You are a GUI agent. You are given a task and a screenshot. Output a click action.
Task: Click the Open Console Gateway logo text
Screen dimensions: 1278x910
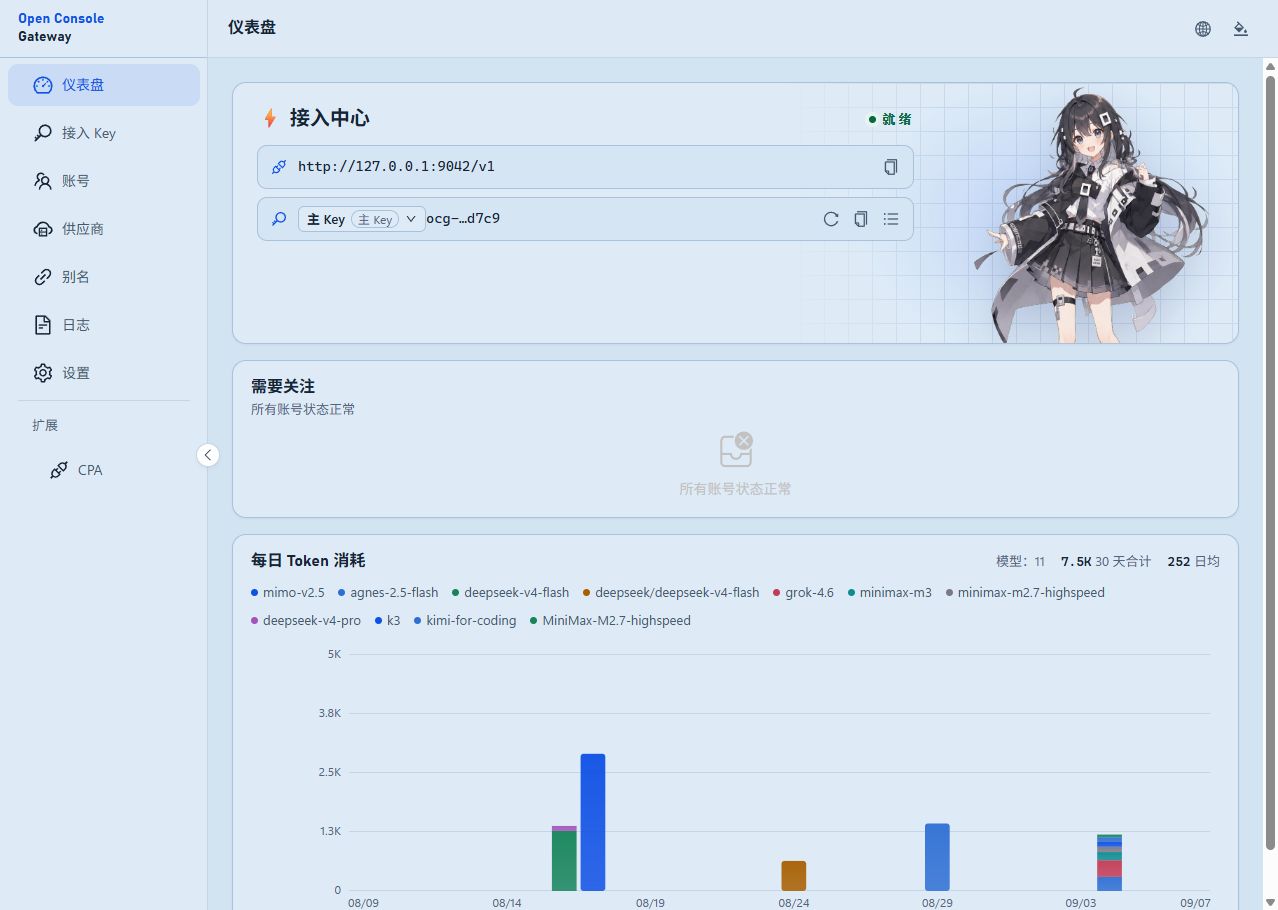61,27
